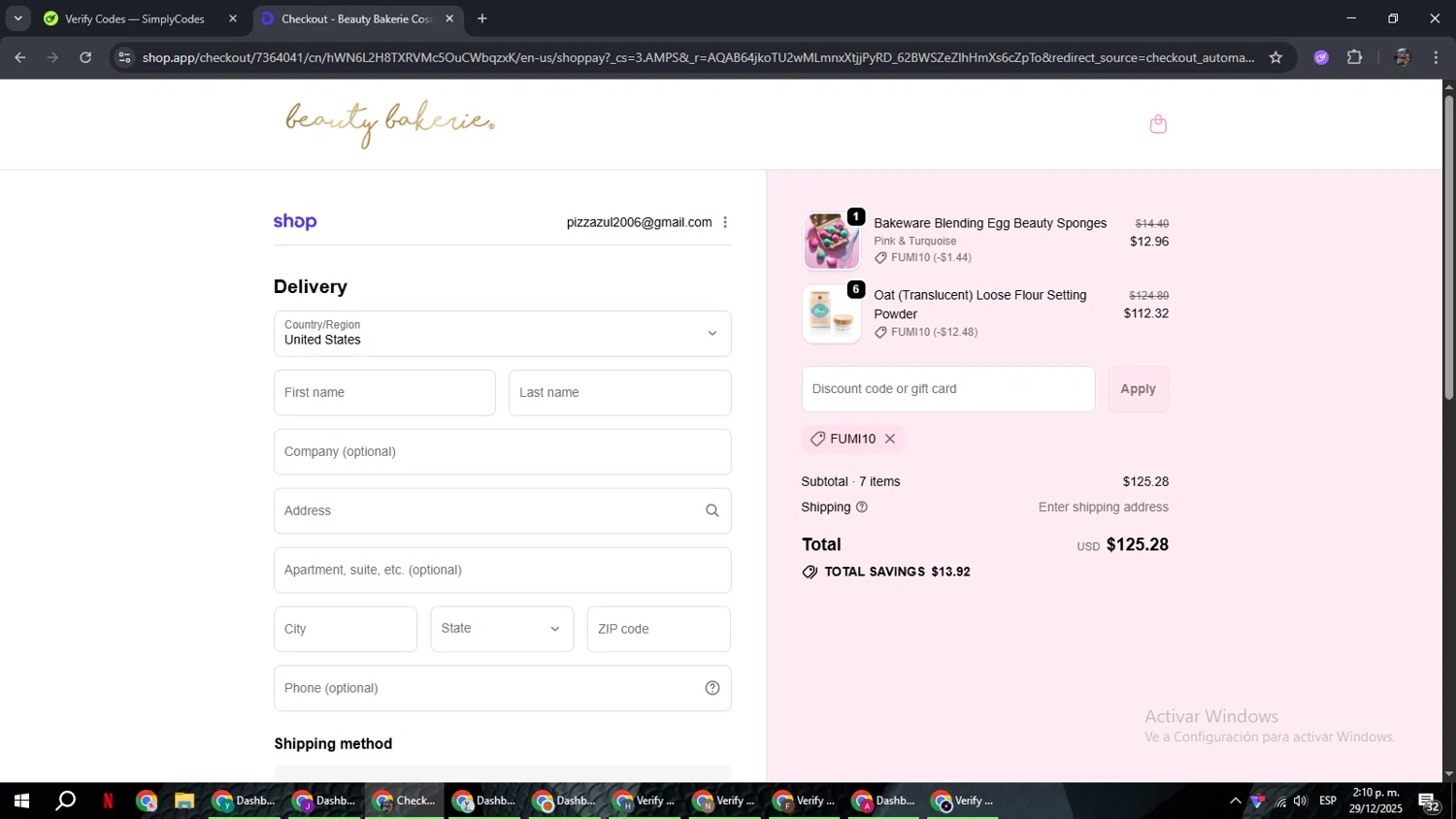Open the account options three-dot menu beside the email

pos(725,222)
